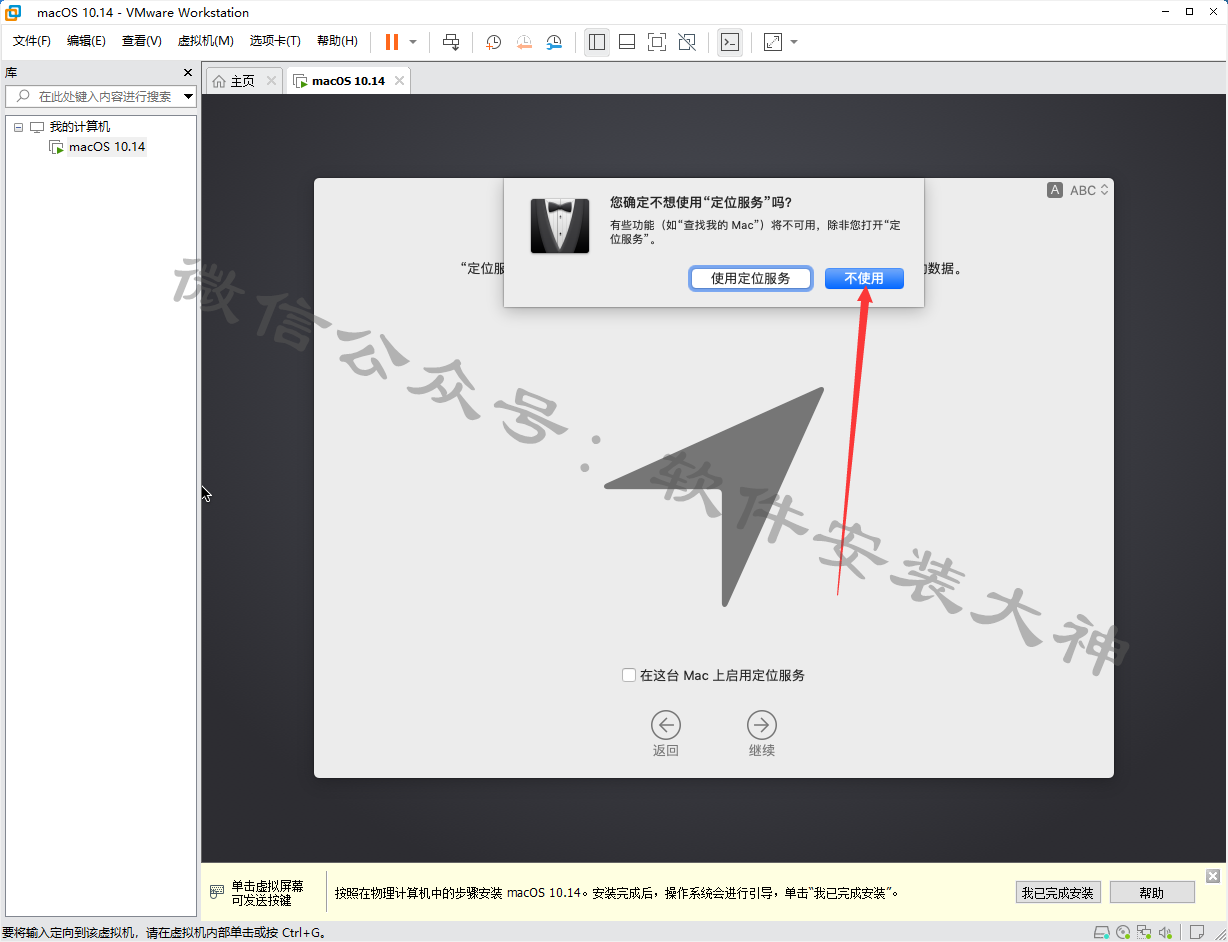Click the 帮助 button in the install bar
Screen dimensions: 1228x942
click(1152, 893)
